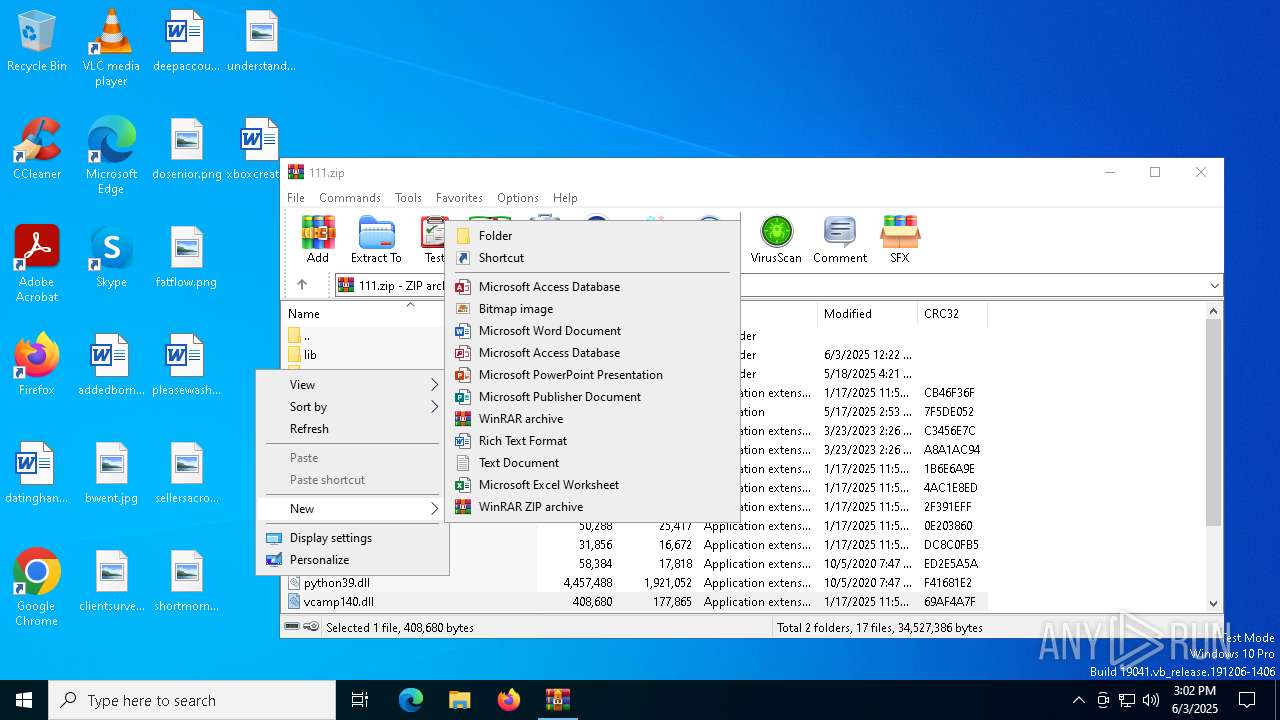Choose Display settings in the context menu
1280x720 pixels.
click(352, 538)
